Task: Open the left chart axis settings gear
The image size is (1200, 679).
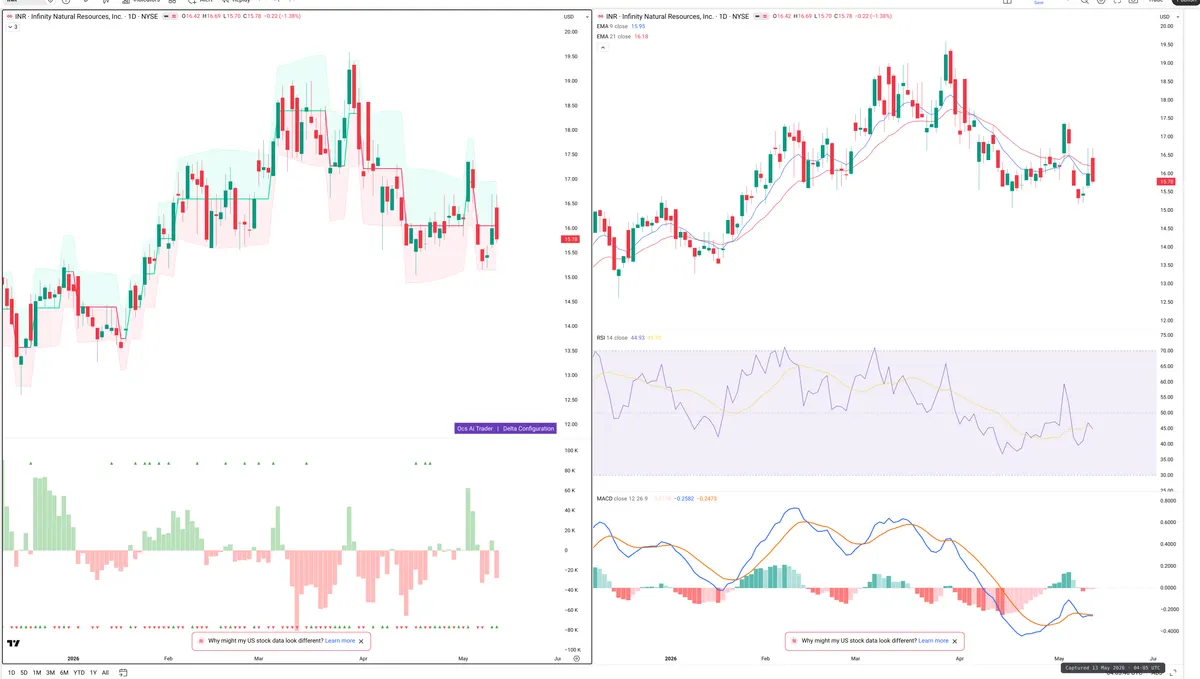Action: pyautogui.click(x=576, y=657)
